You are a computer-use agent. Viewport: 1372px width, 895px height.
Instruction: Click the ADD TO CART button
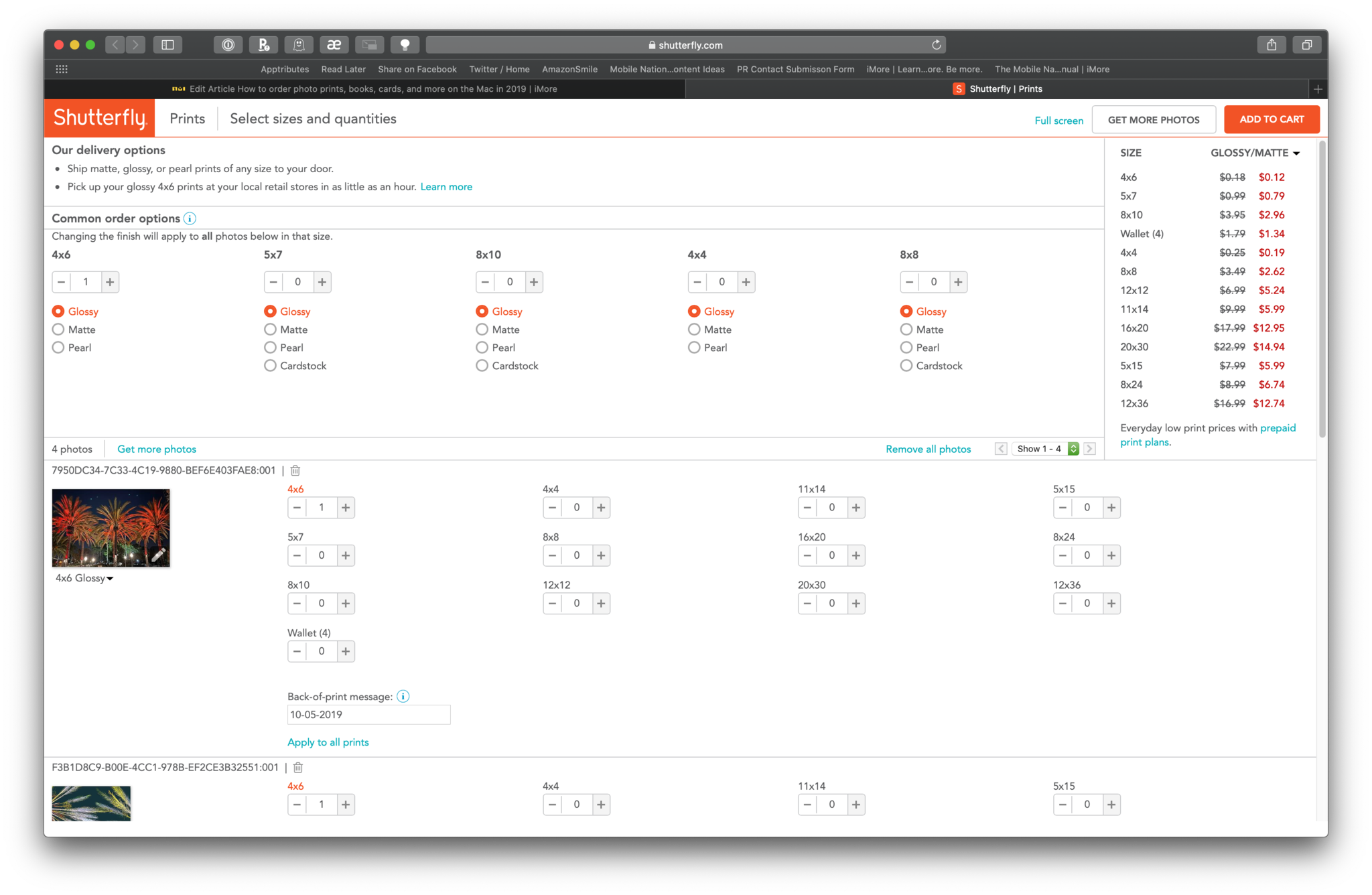click(x=1271, y=119)
